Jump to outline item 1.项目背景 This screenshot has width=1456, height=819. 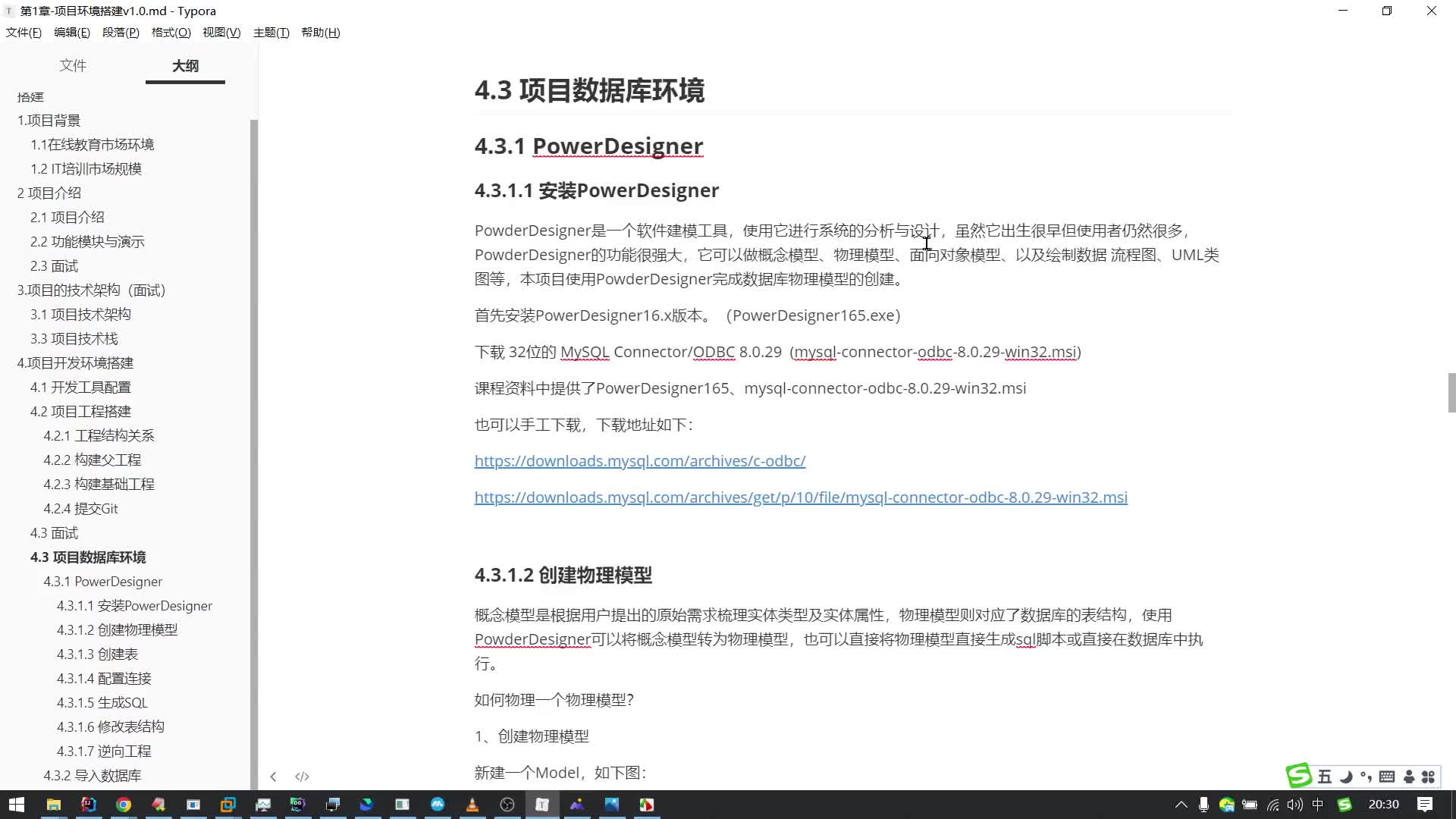(x=49, y=121)
